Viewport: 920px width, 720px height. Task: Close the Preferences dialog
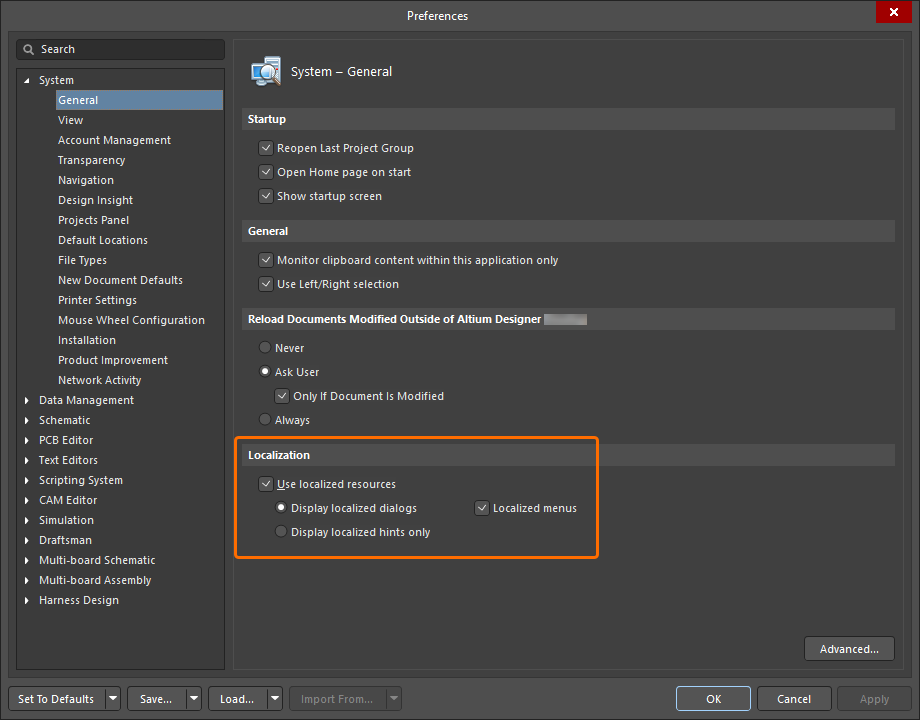click(893, 12)
